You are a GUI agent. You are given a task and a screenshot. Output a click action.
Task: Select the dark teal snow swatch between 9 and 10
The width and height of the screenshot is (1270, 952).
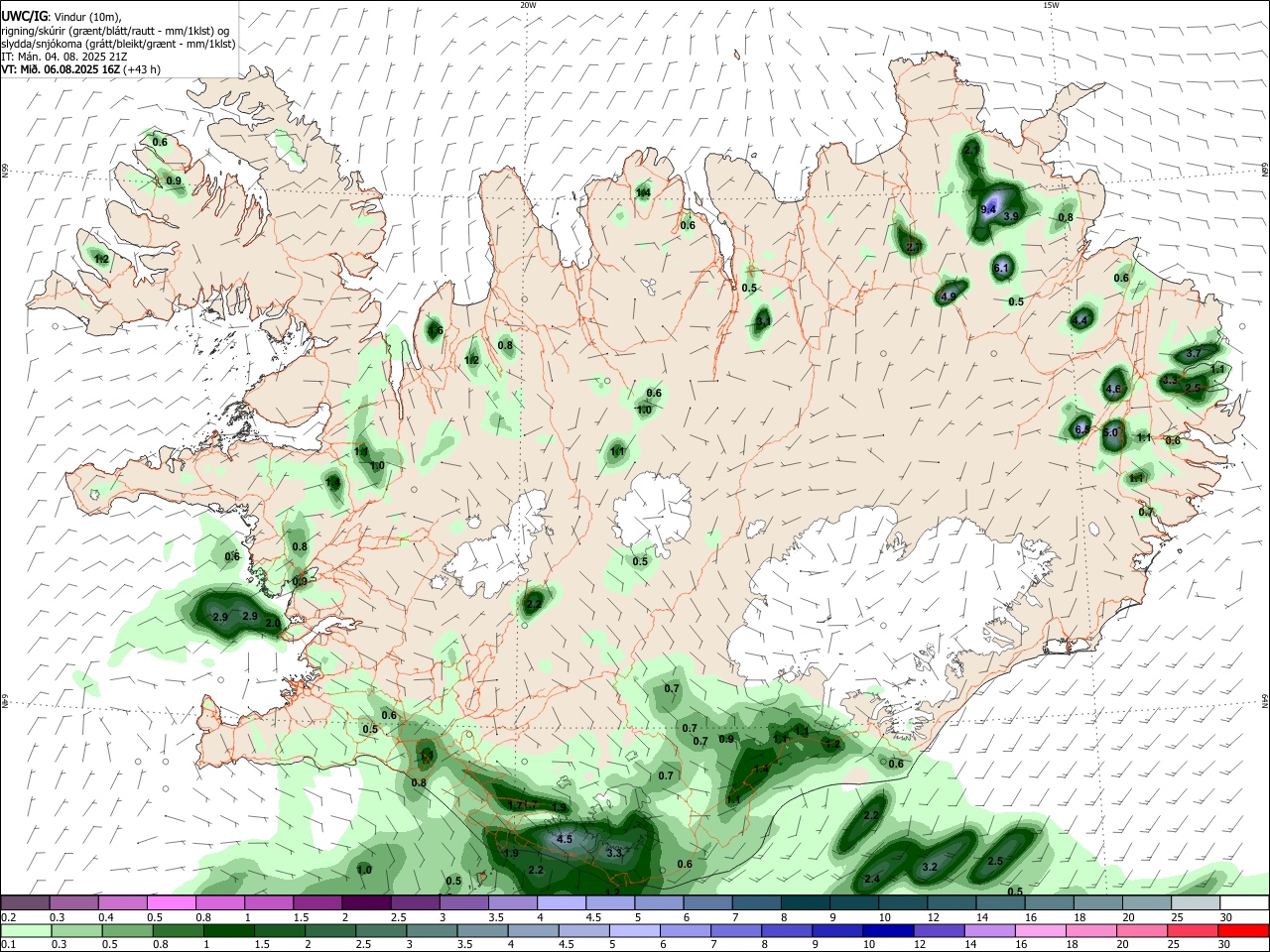tap(852, 903)
